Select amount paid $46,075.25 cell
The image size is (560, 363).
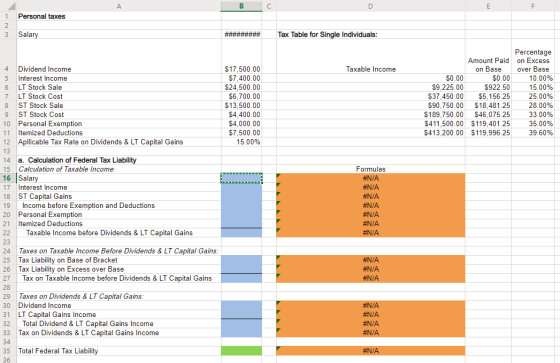tap(488, 115)
